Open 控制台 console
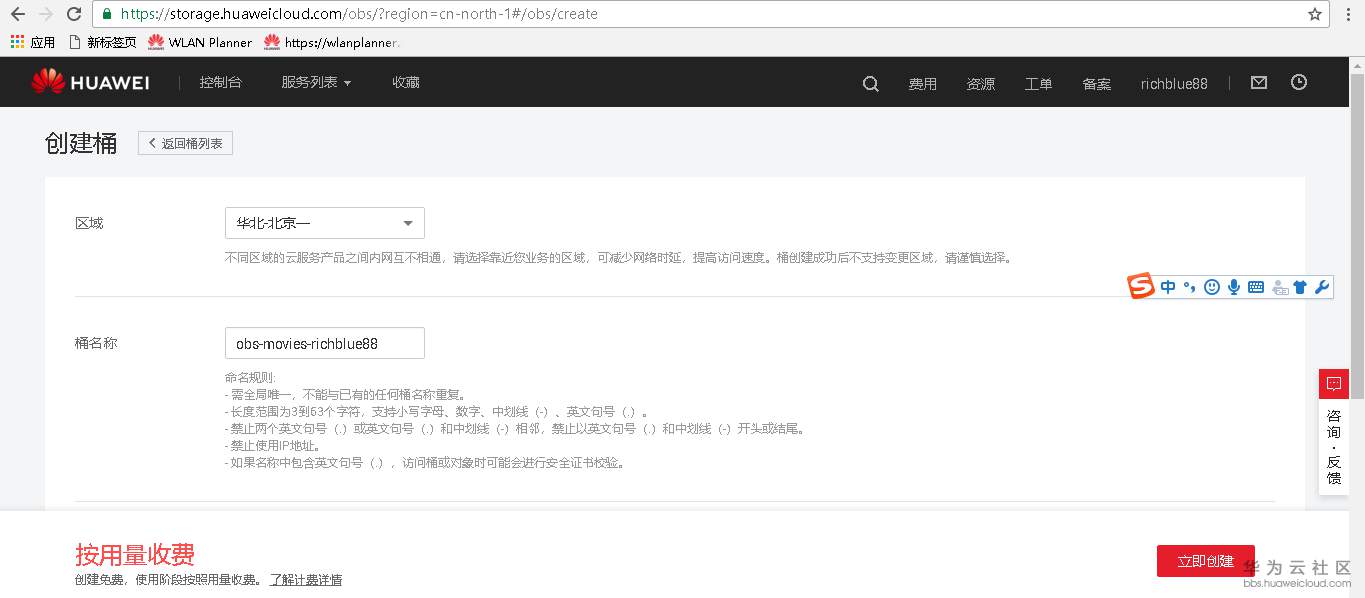Viewport: 1365px width, 598px height. 220,83
